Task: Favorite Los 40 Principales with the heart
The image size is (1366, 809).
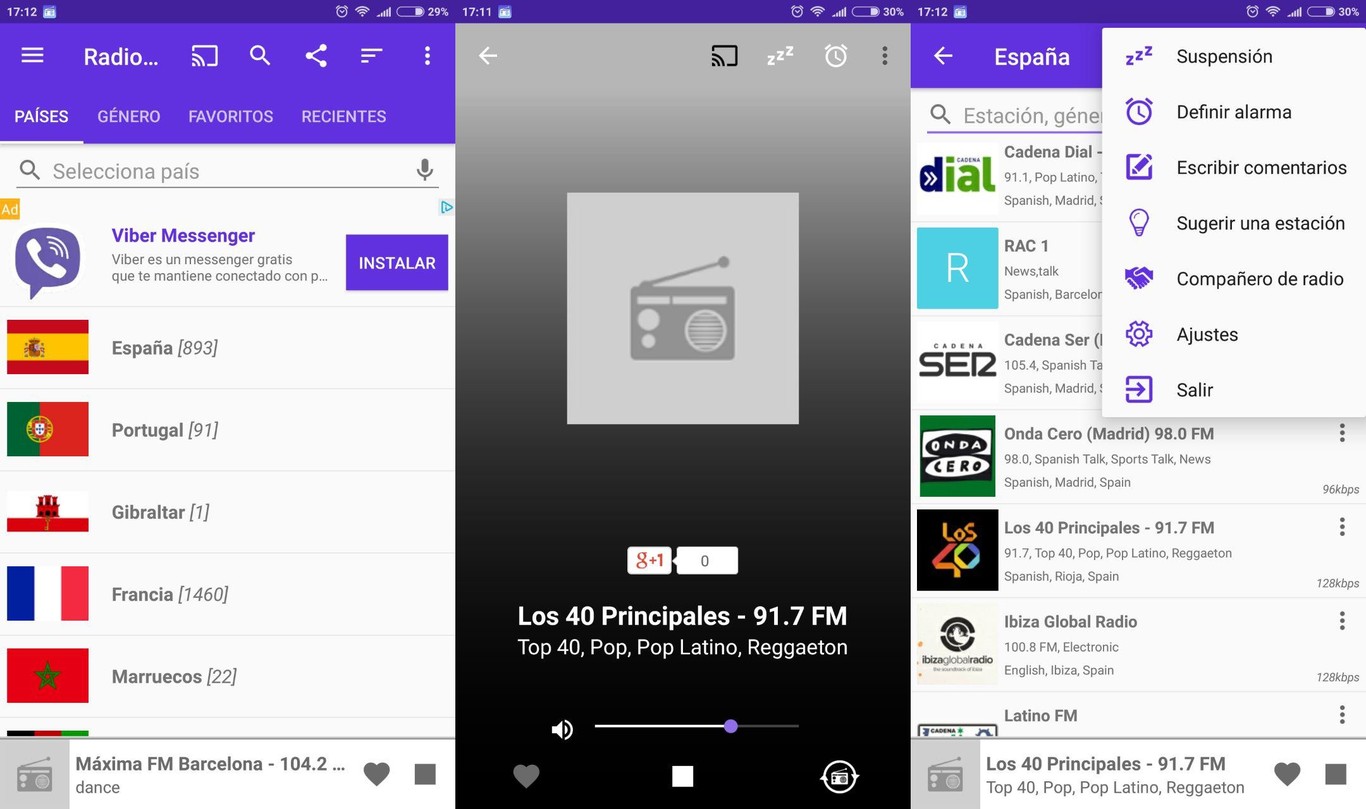Action: point(1287,774)
